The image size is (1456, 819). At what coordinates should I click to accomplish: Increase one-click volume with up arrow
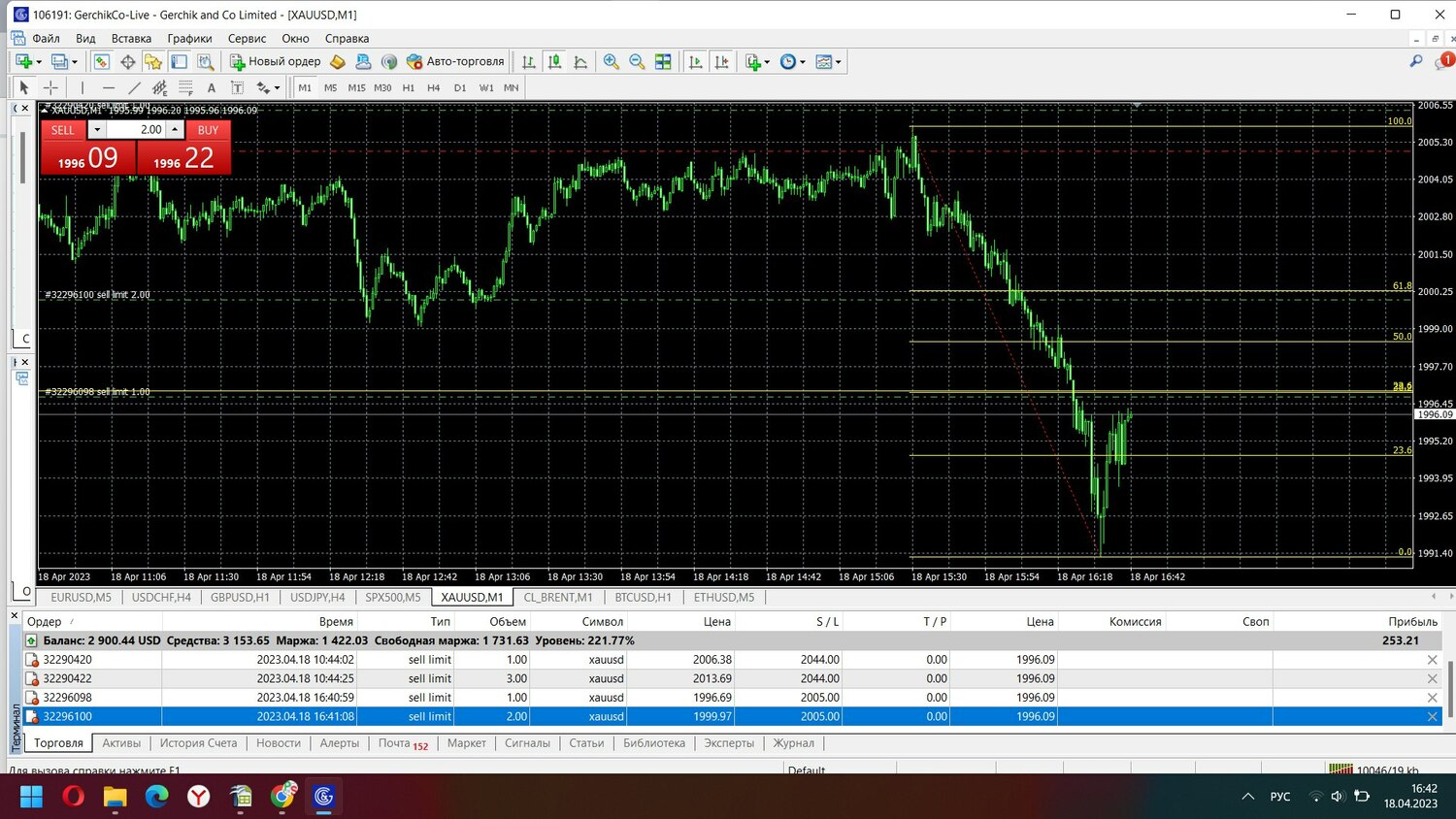[x=175, y=129]
